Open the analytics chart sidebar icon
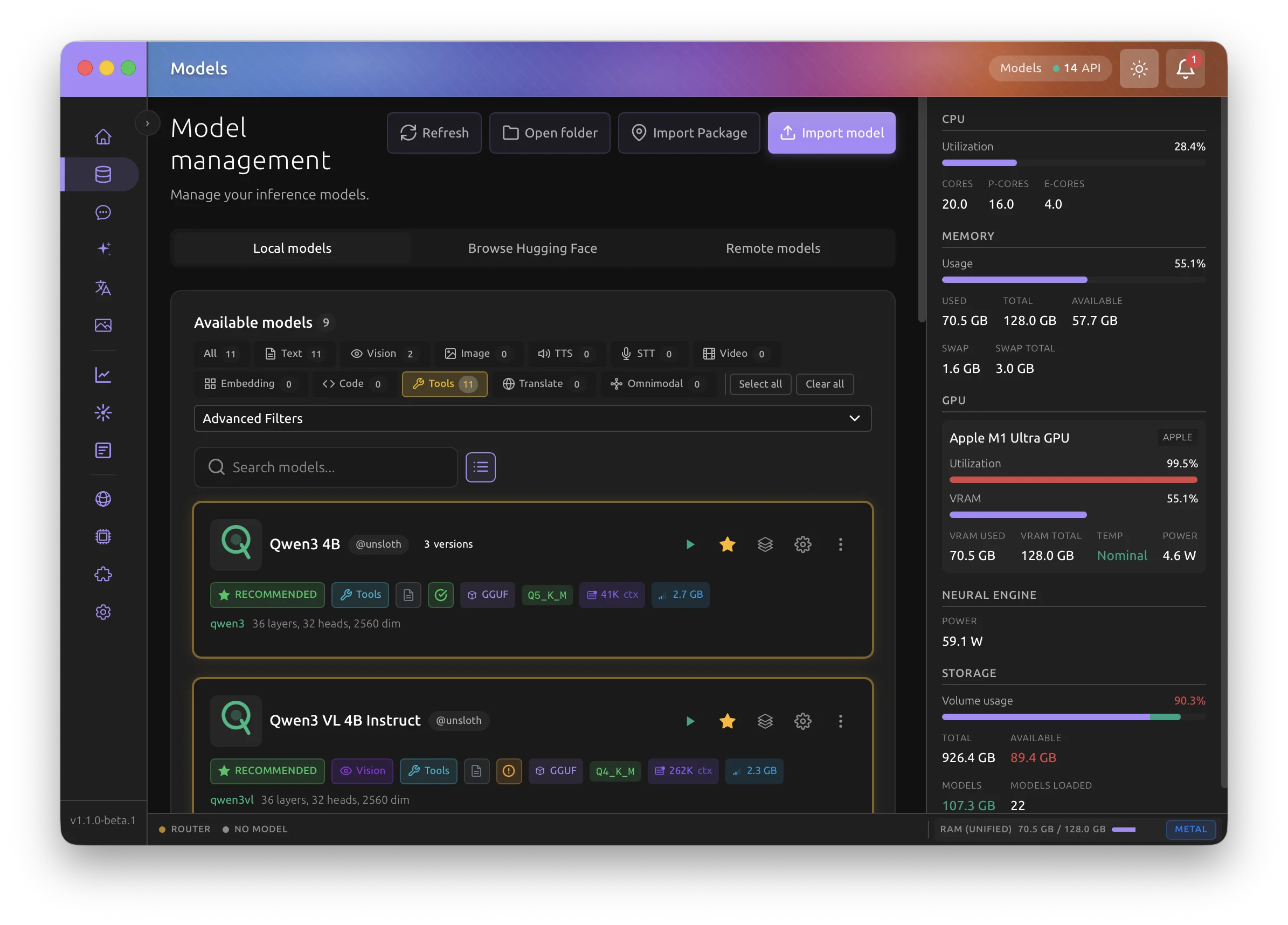This screenshot has height=925, width=1288. click(103, 375)
